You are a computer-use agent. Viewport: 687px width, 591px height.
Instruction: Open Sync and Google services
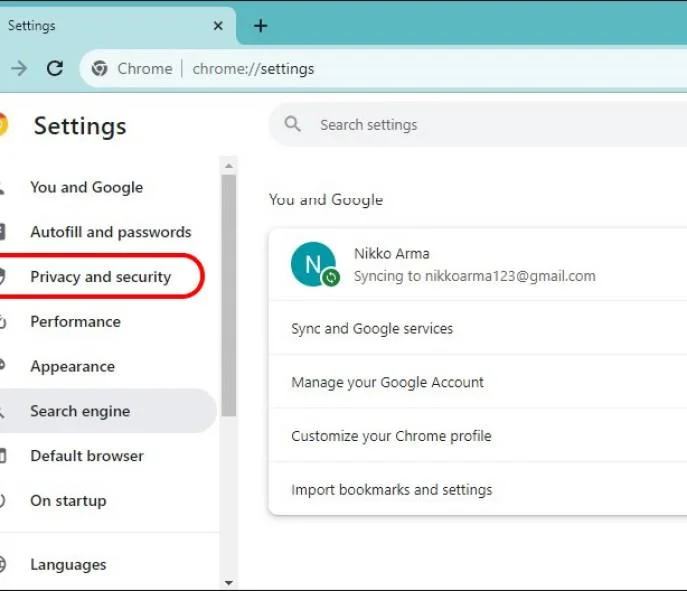pyautogui.click(x=478, y=328)
